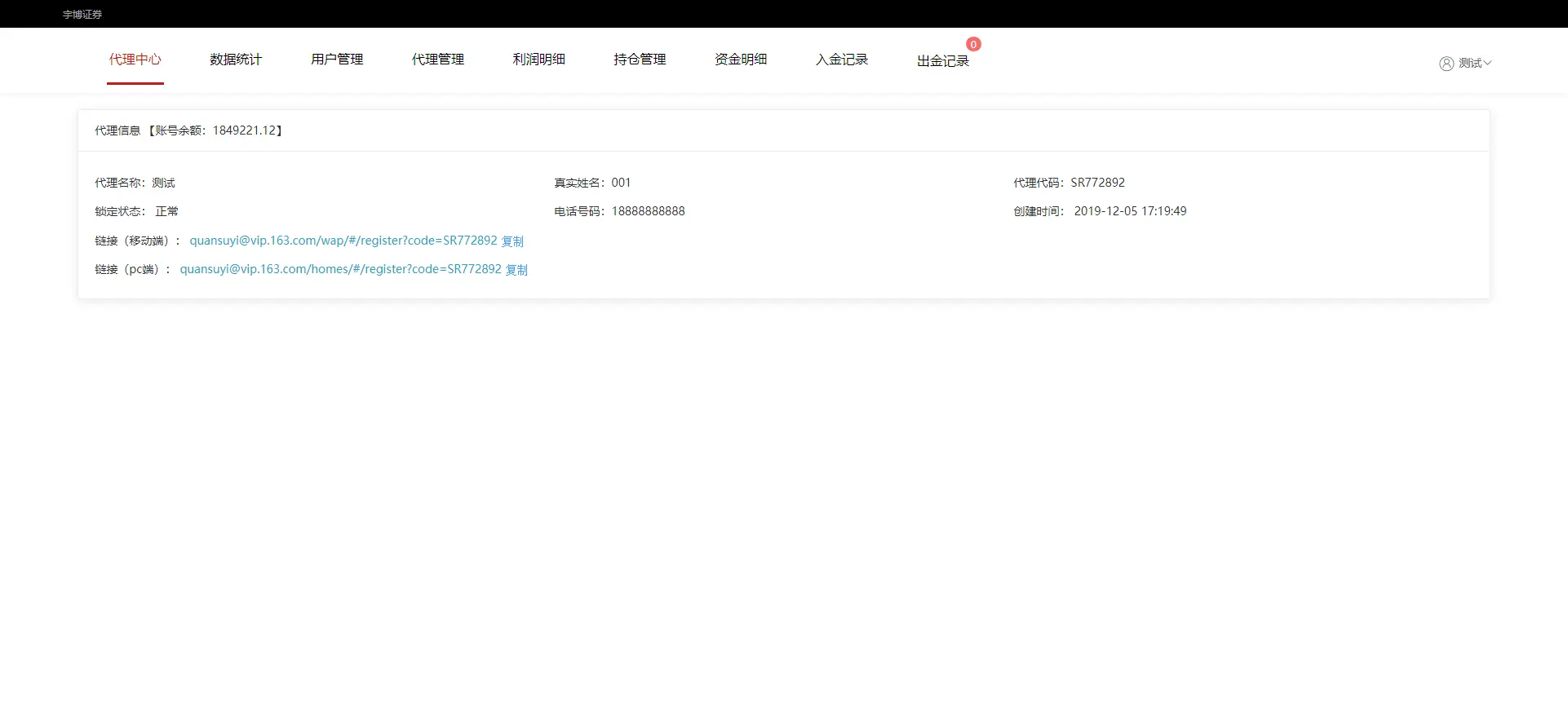Viewport: 1568px width, 707px height.
Task: Click the 宇博证券 brand title
Action: 82,15
